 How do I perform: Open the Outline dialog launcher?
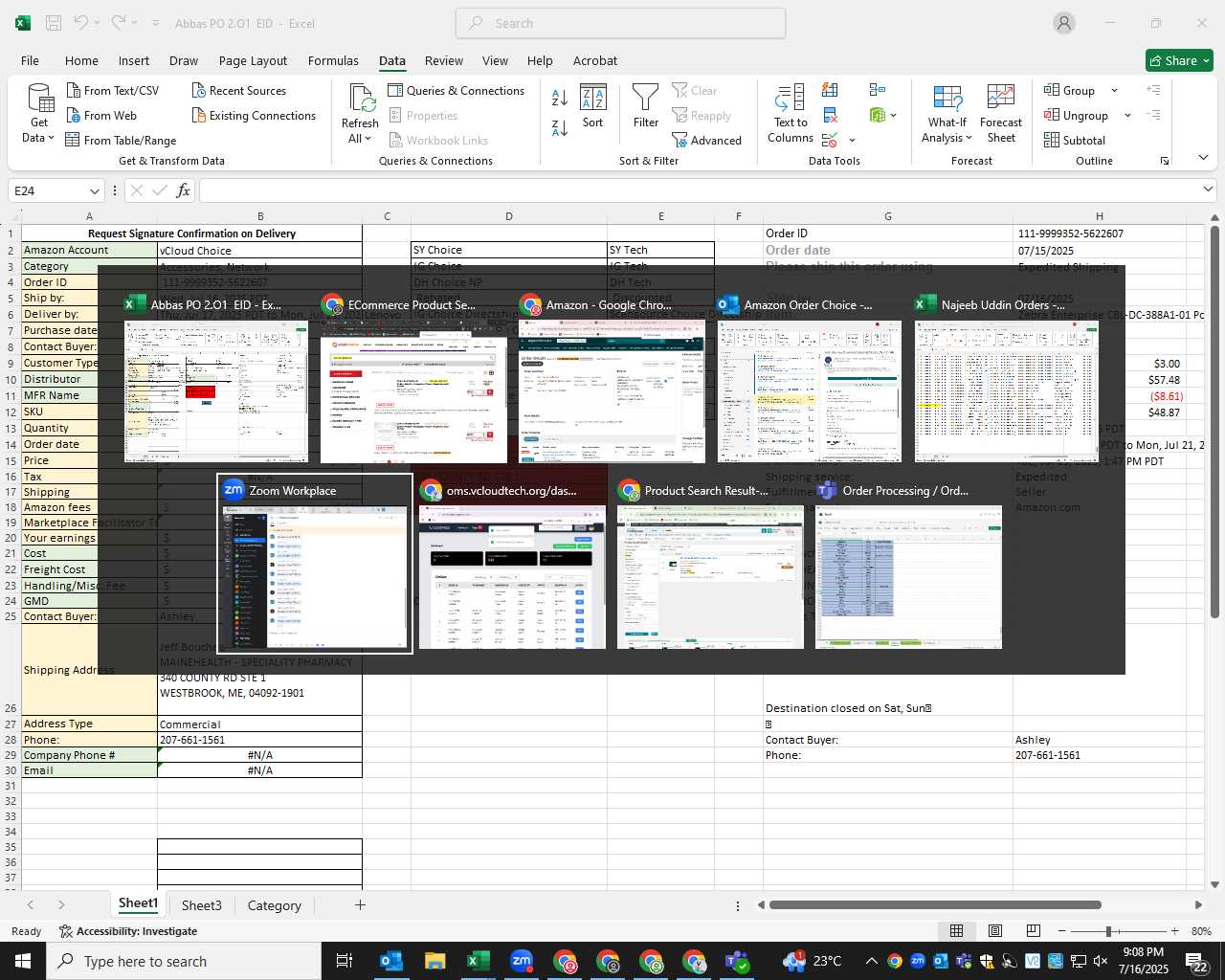tap(1165, 161)
